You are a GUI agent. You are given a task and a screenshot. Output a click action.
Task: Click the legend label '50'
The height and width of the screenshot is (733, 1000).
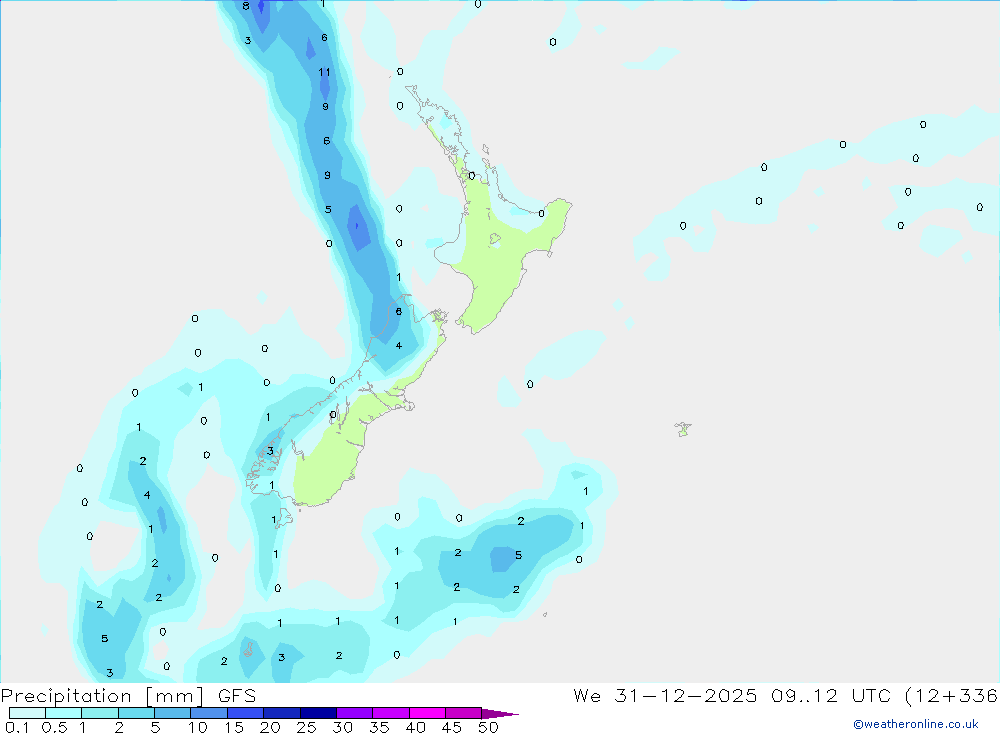click(488, 727)
